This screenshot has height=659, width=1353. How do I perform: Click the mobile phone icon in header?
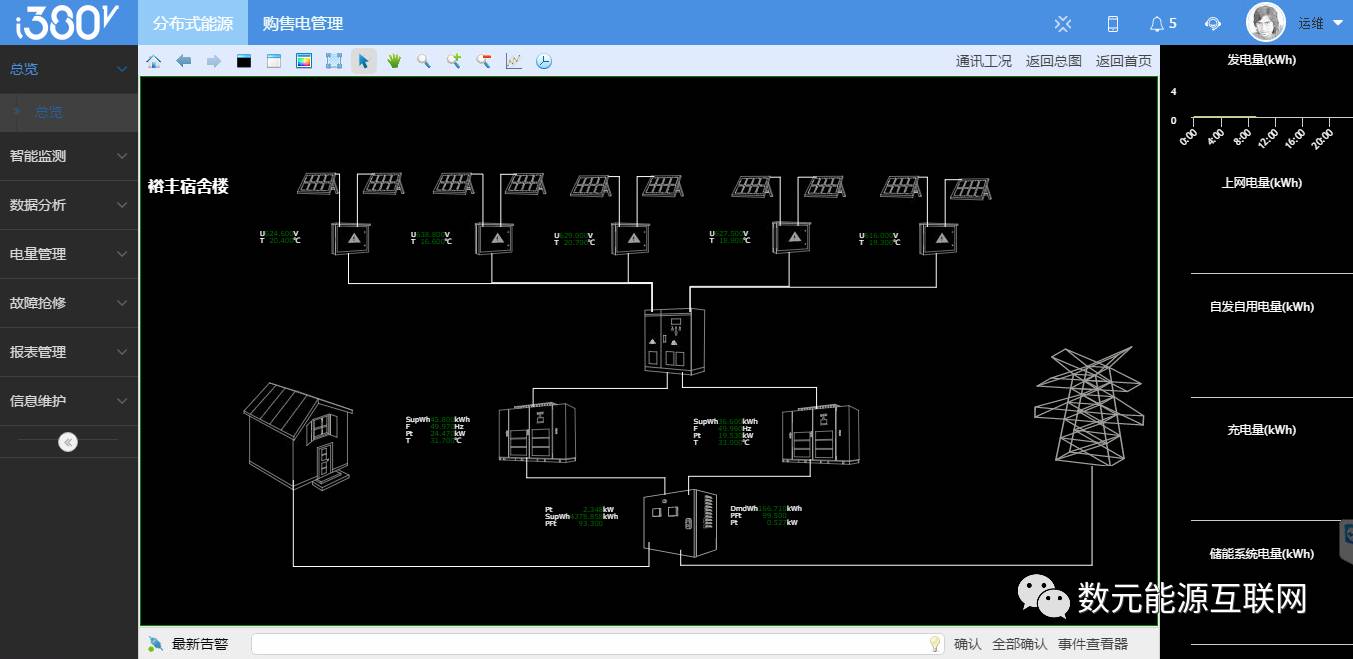click(1113, 23)
